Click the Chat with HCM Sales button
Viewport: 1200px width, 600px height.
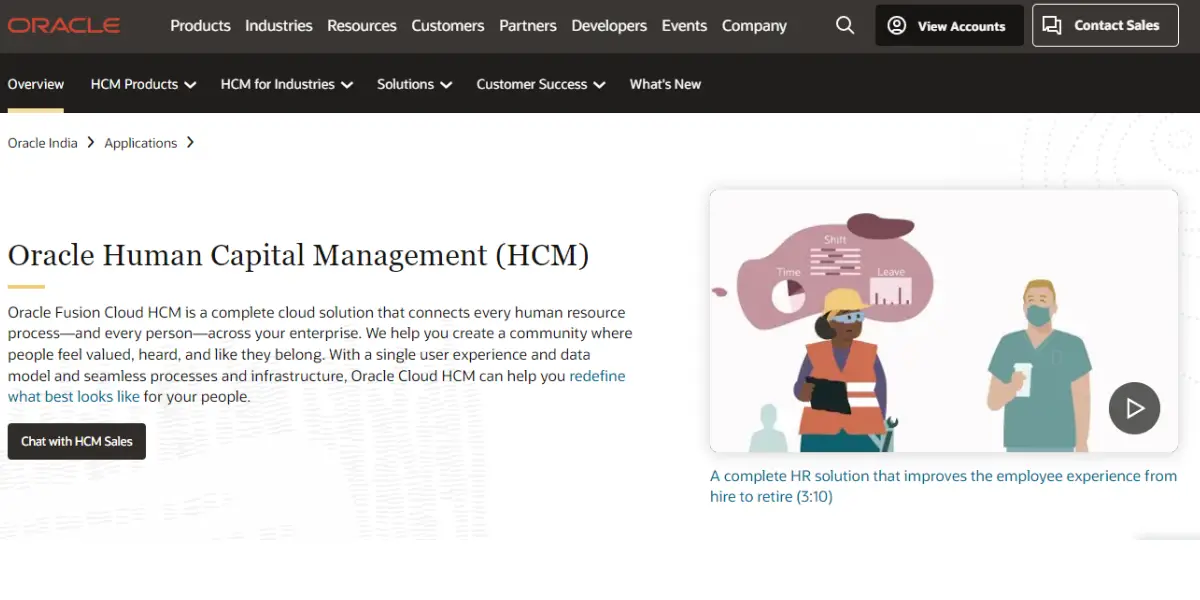pos(77,441)
